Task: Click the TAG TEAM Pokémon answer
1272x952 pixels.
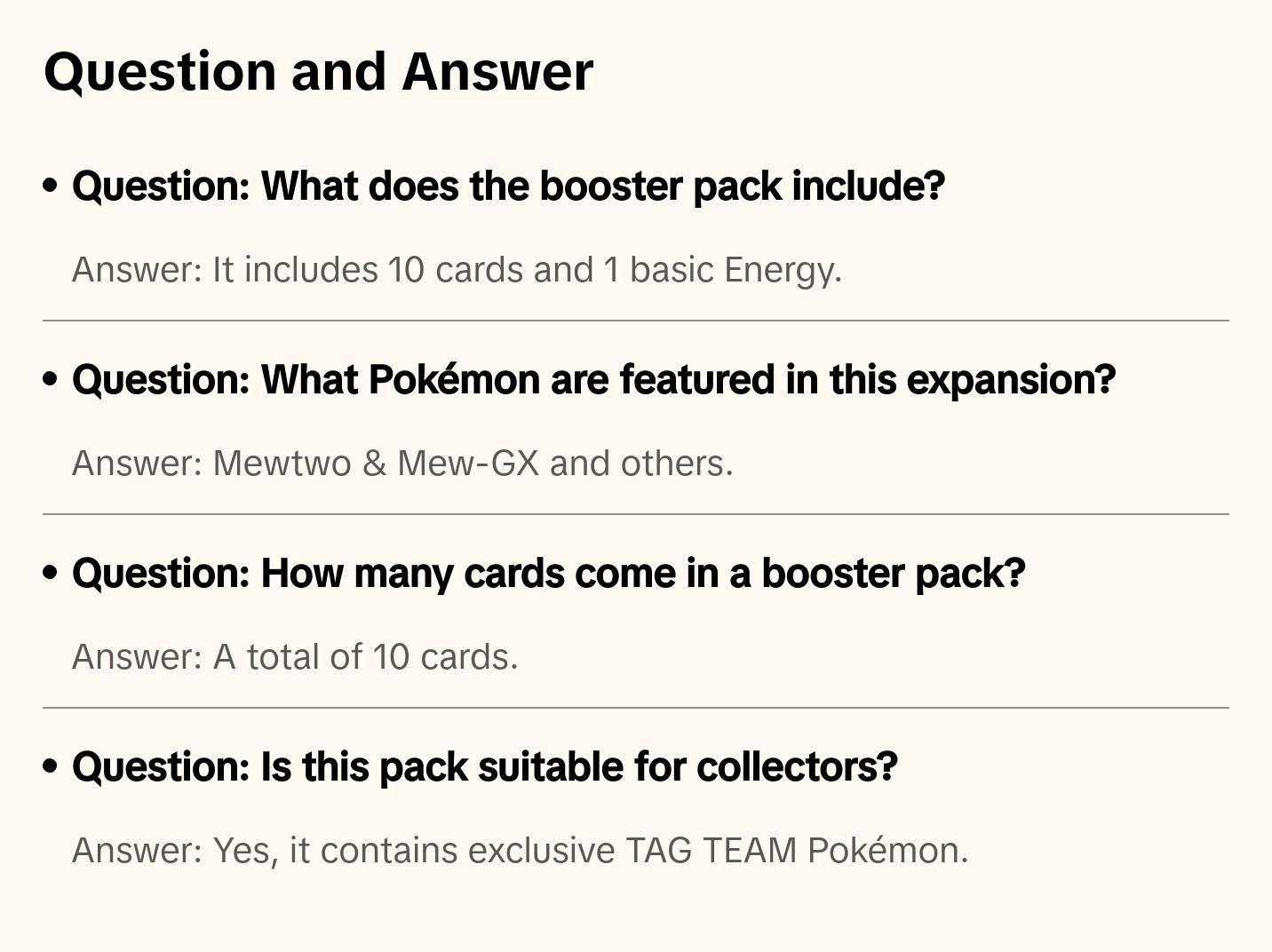Action: pyautogui.click(x=520, y=851)
